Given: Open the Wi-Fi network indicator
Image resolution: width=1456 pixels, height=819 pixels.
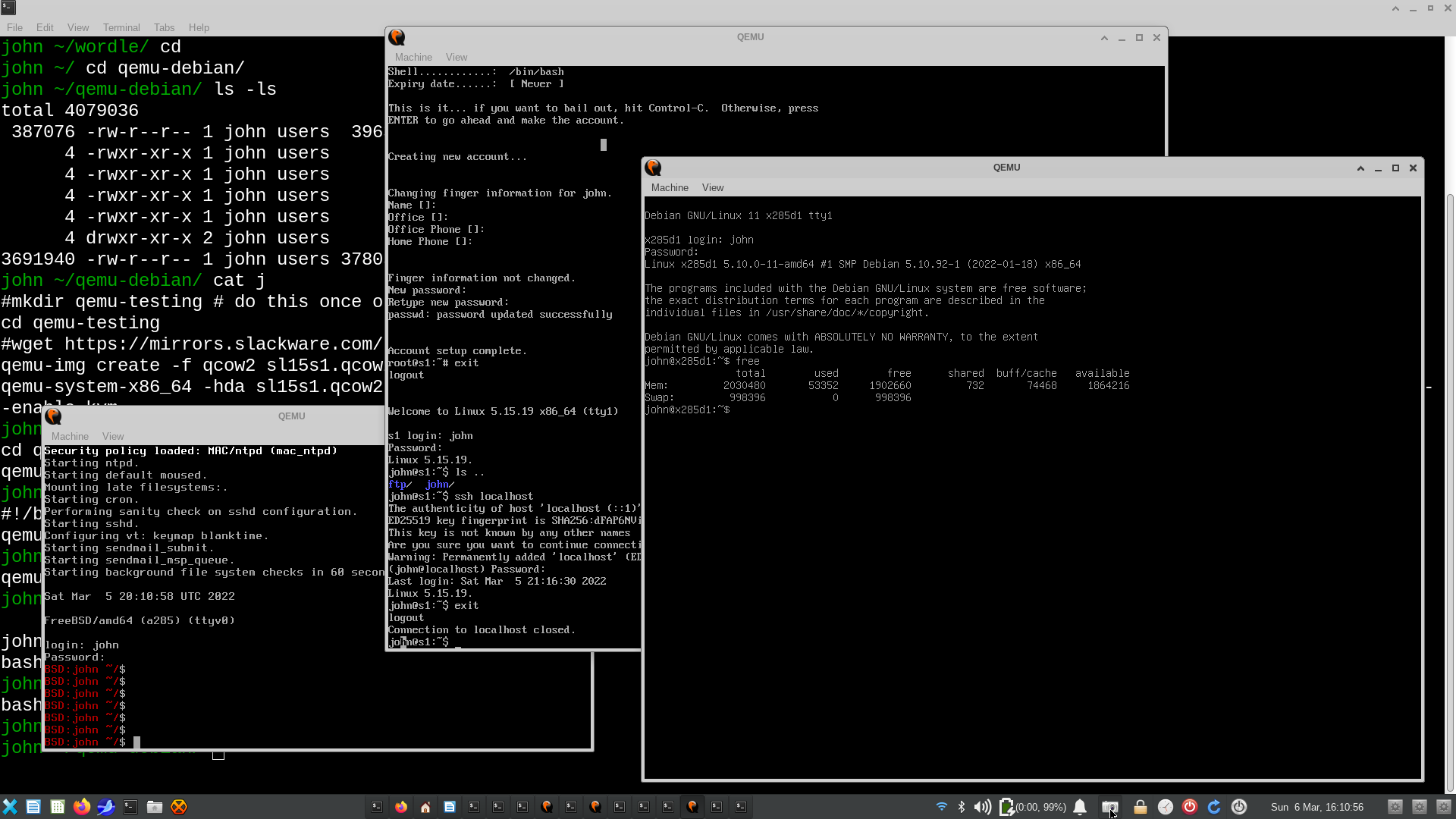Looking at the screenshot, I should pos(942,807).
